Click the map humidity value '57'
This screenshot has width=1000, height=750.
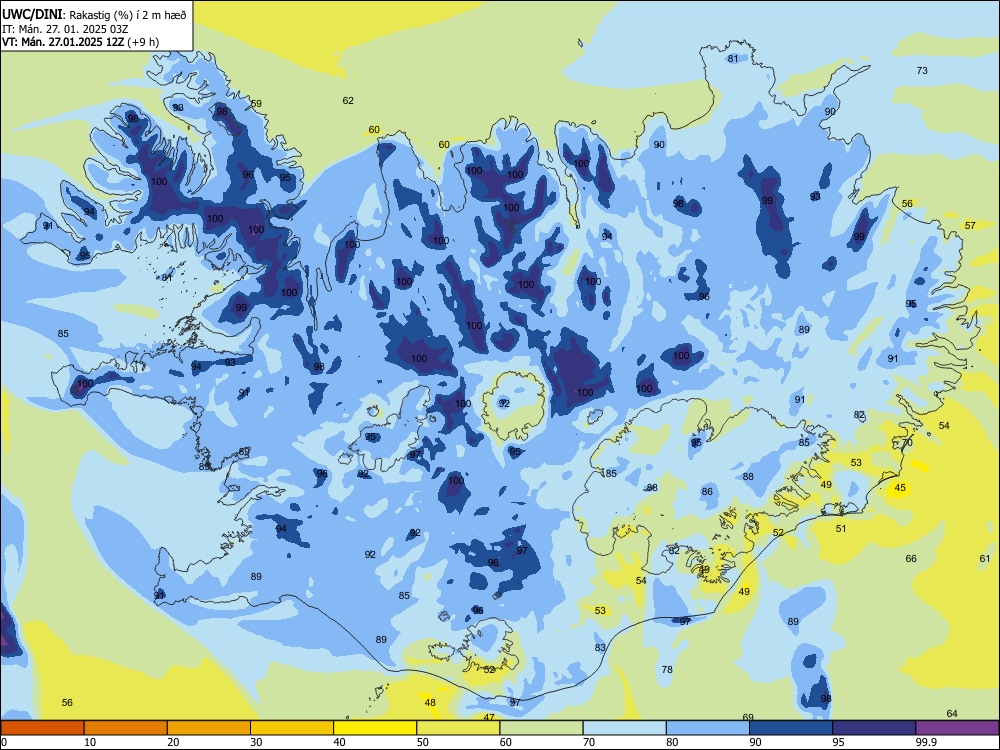[x=970, y=226]
